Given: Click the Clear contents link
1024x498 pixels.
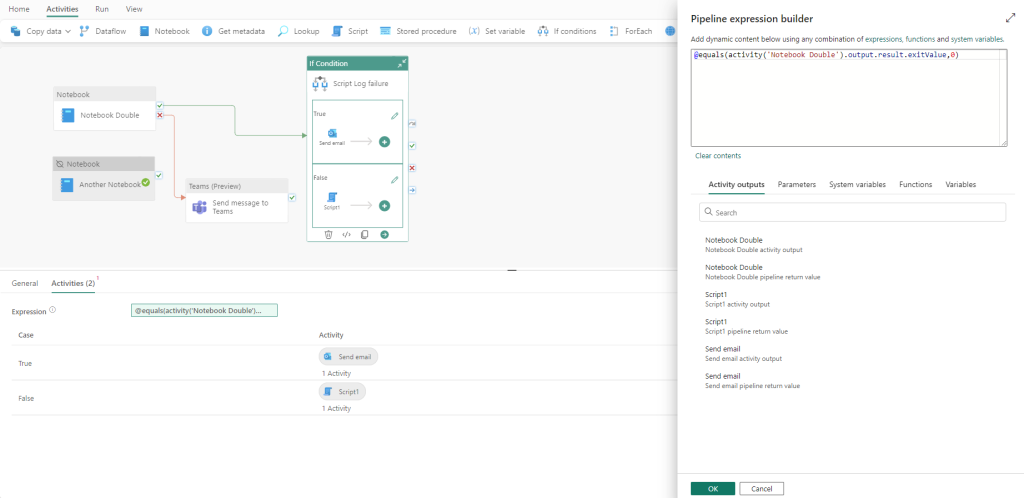Looking at the screenshot, I should [x=718, y=156].
